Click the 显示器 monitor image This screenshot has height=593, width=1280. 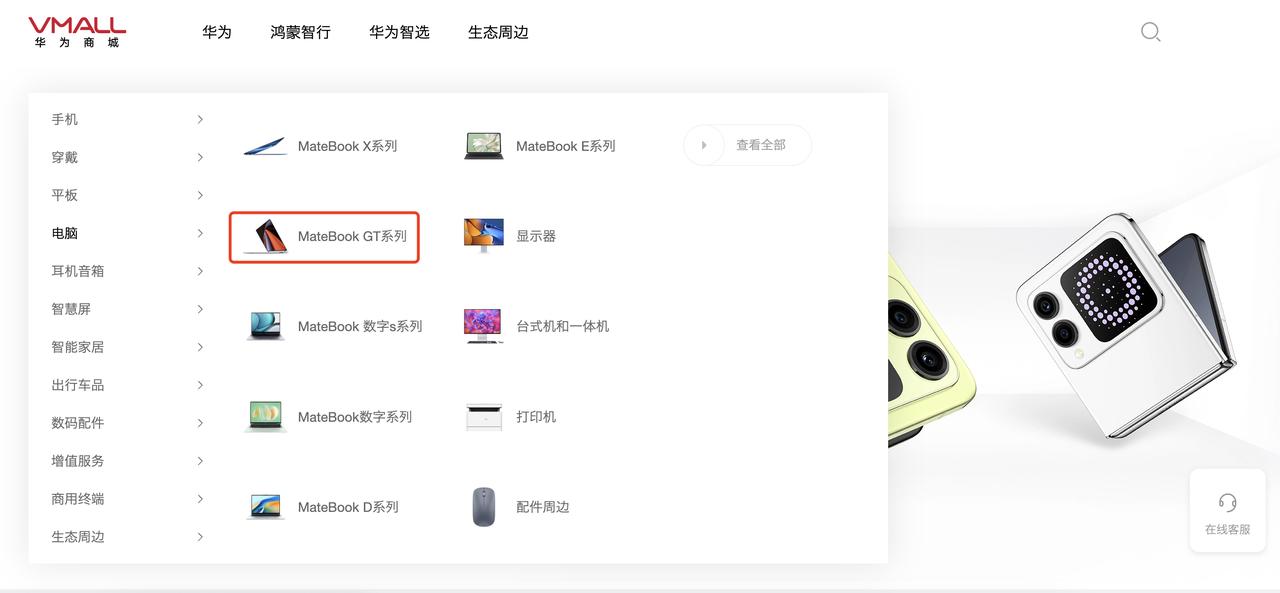(484, 236)
